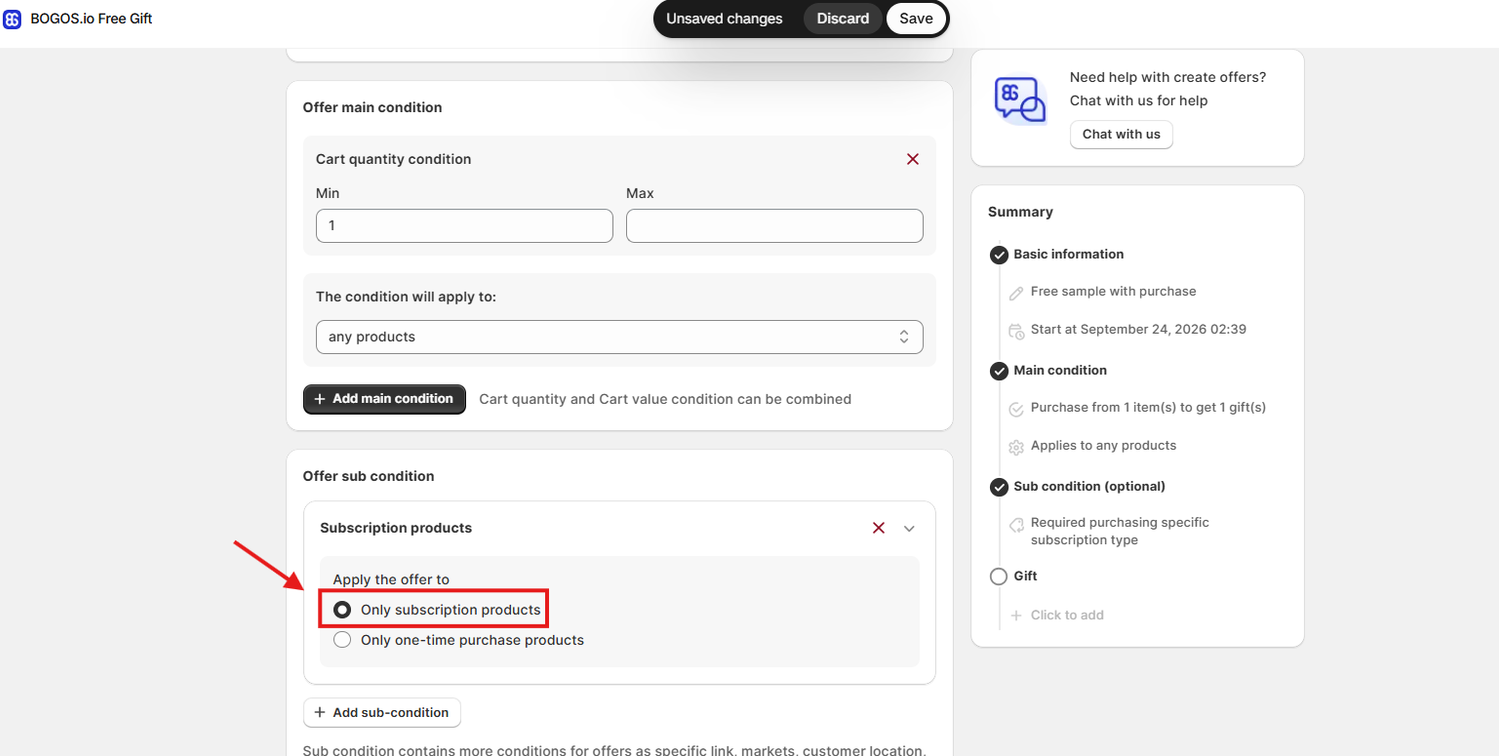This screenshot has height=756, width=1499.
Task: Click the Basic information checkmark step icon
Action: click(998, 255)
